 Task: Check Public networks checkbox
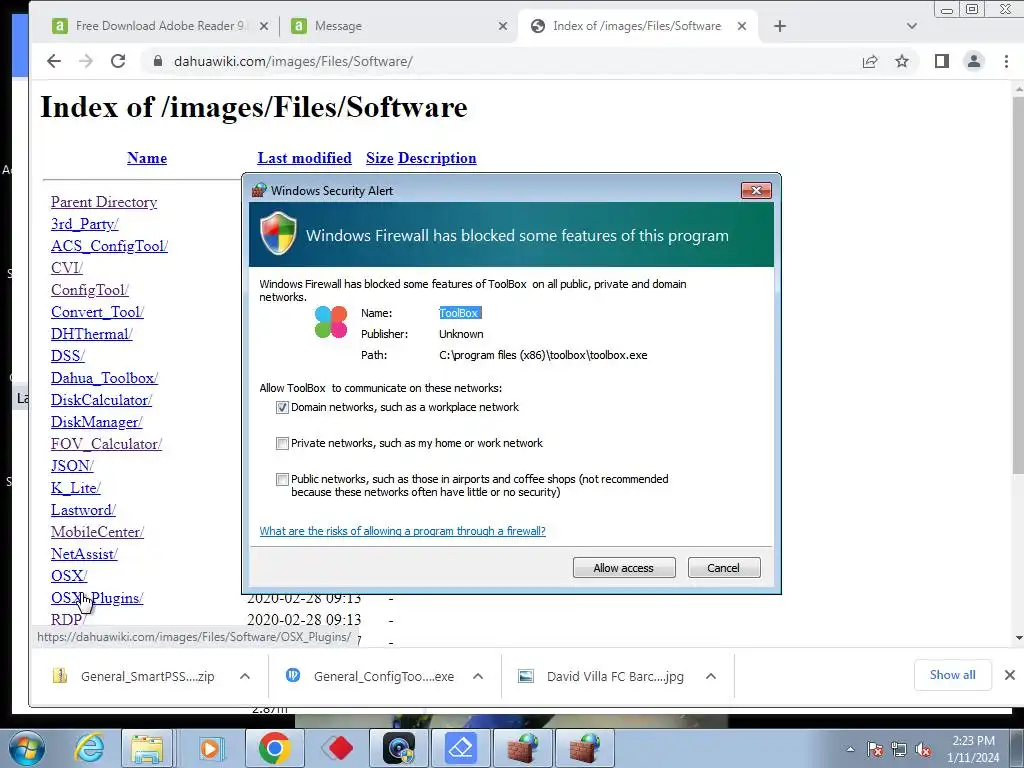(x=282, y=479)
